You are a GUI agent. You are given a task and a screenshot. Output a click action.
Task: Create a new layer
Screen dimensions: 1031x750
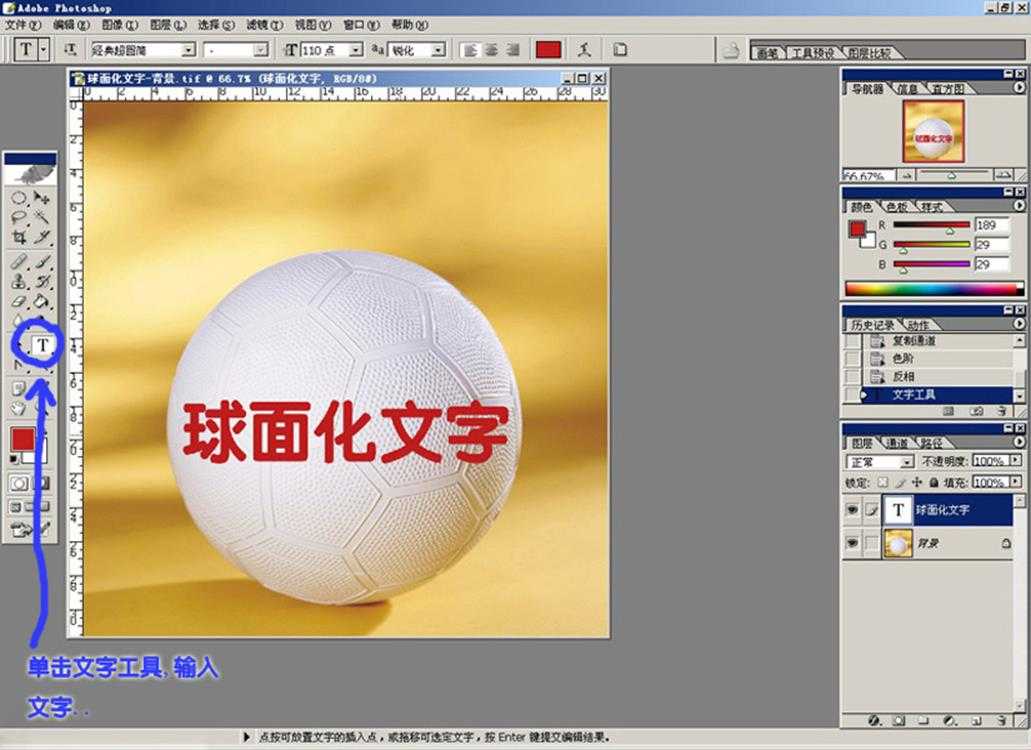click(976, 720)
